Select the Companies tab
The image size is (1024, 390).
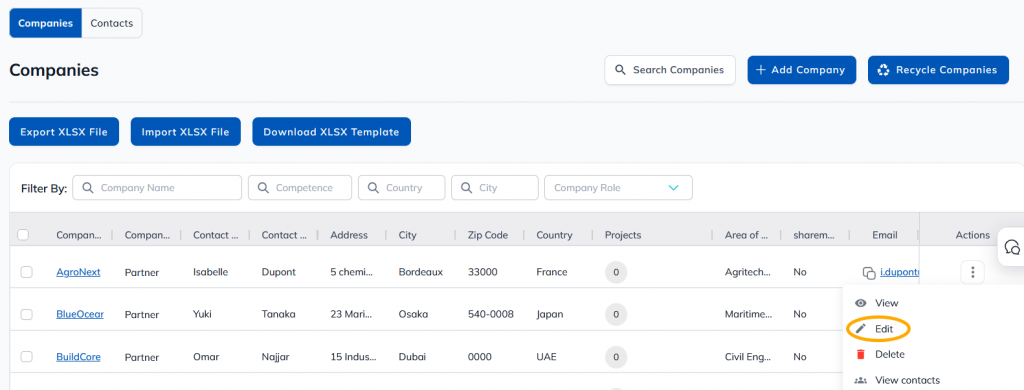pyautogui.click(x=45, y=23)
